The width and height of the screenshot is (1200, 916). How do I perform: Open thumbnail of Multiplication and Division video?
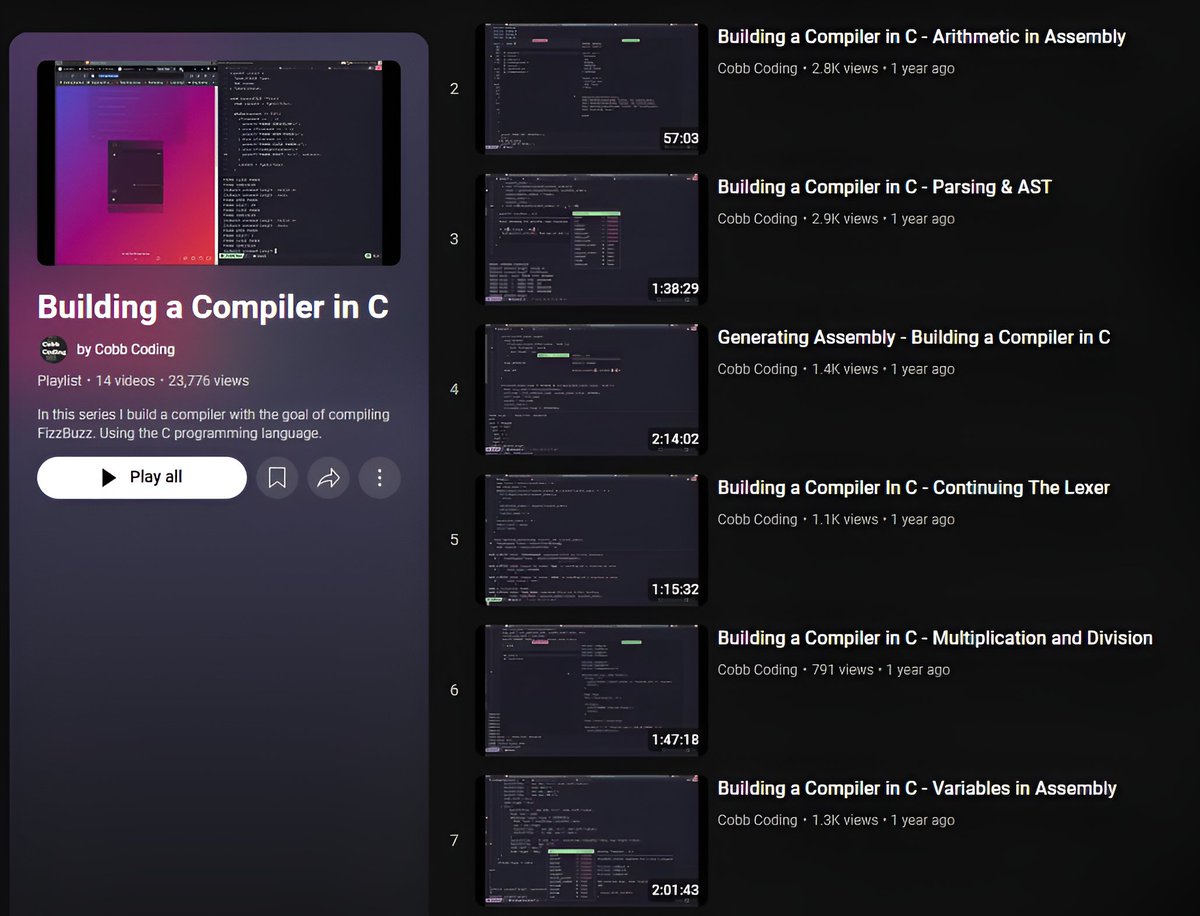pyautogui.click(x=591, y=690)
